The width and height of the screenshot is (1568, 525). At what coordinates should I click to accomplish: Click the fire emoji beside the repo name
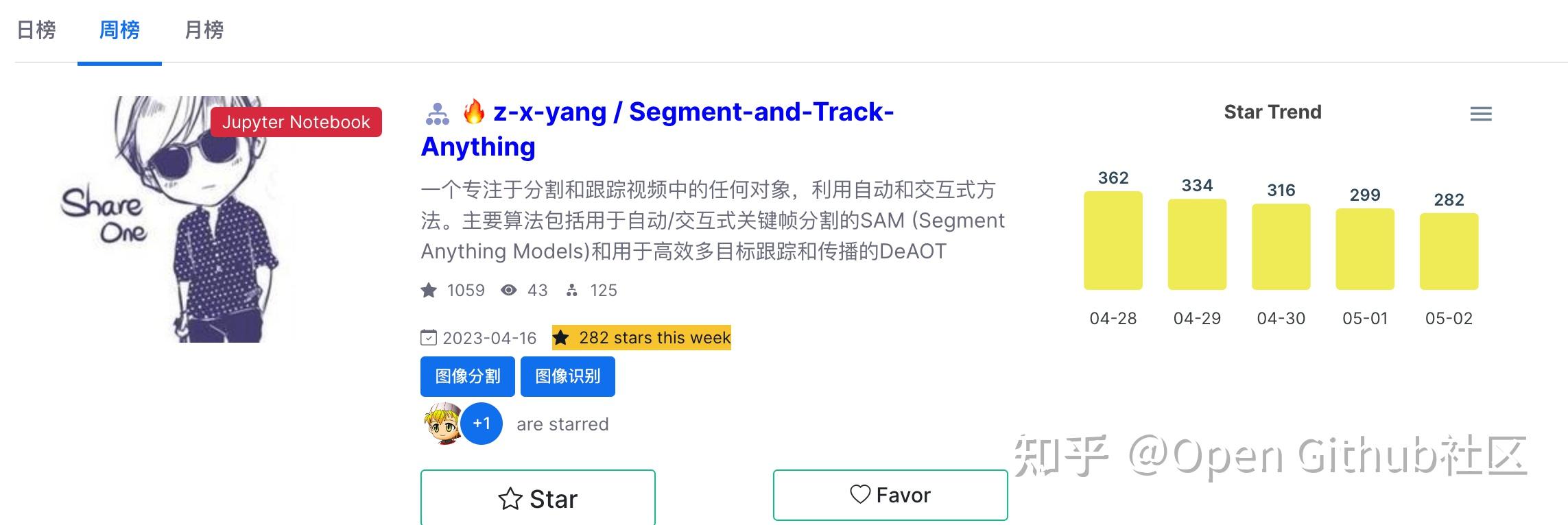pos(475,112)
